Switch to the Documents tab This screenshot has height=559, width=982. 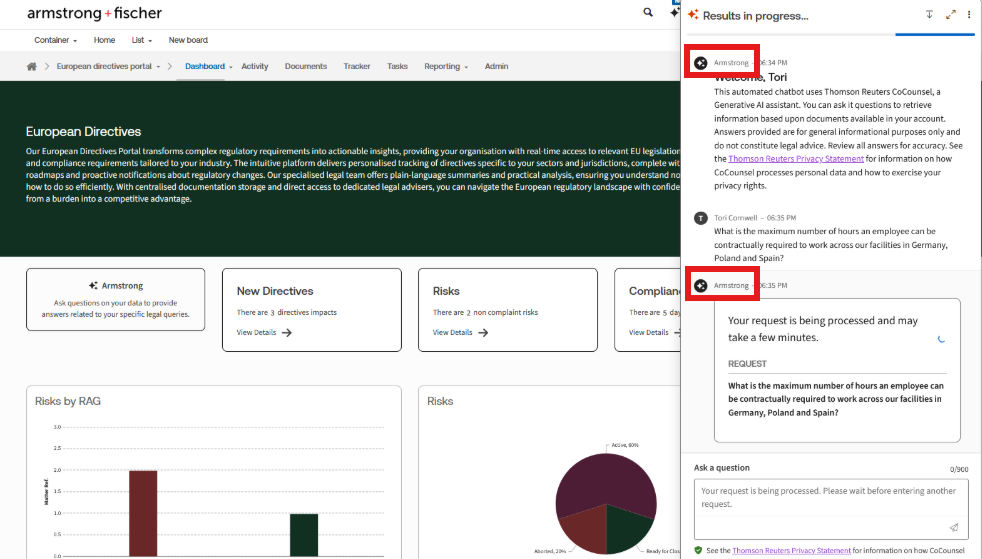tap(305, 67)
